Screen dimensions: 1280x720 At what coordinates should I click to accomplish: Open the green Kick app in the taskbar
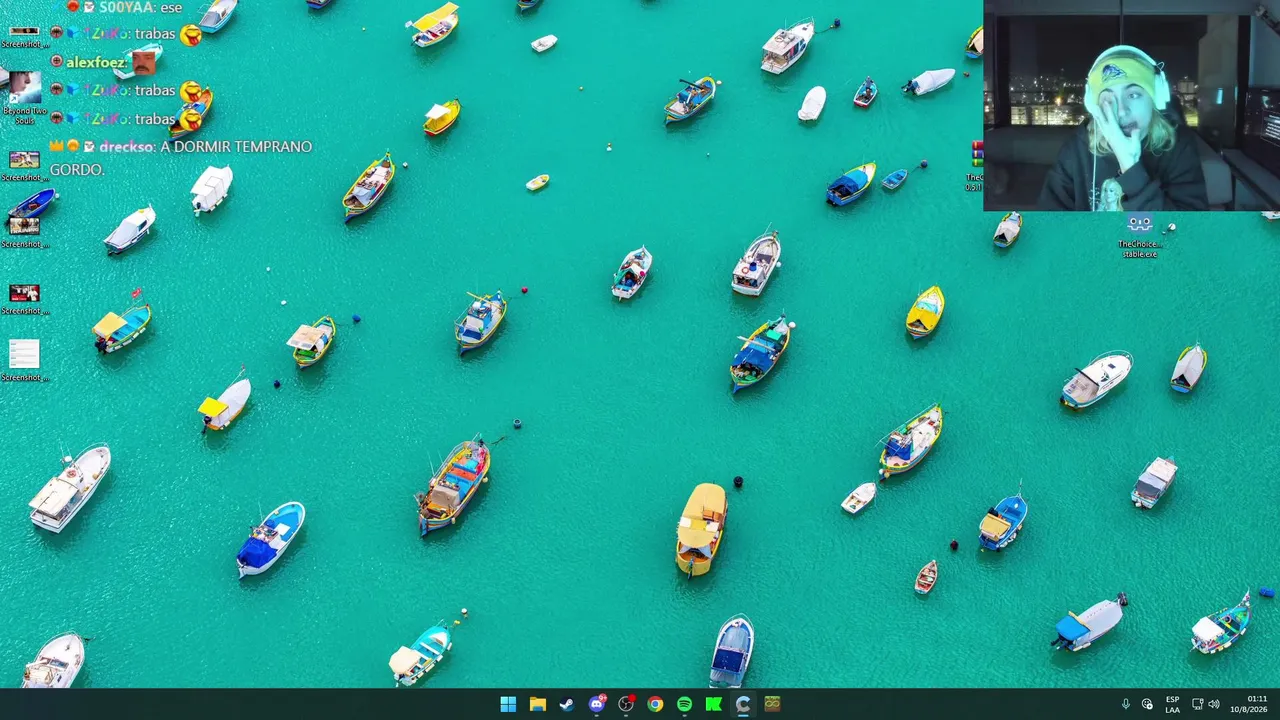(x=713, y=704)
